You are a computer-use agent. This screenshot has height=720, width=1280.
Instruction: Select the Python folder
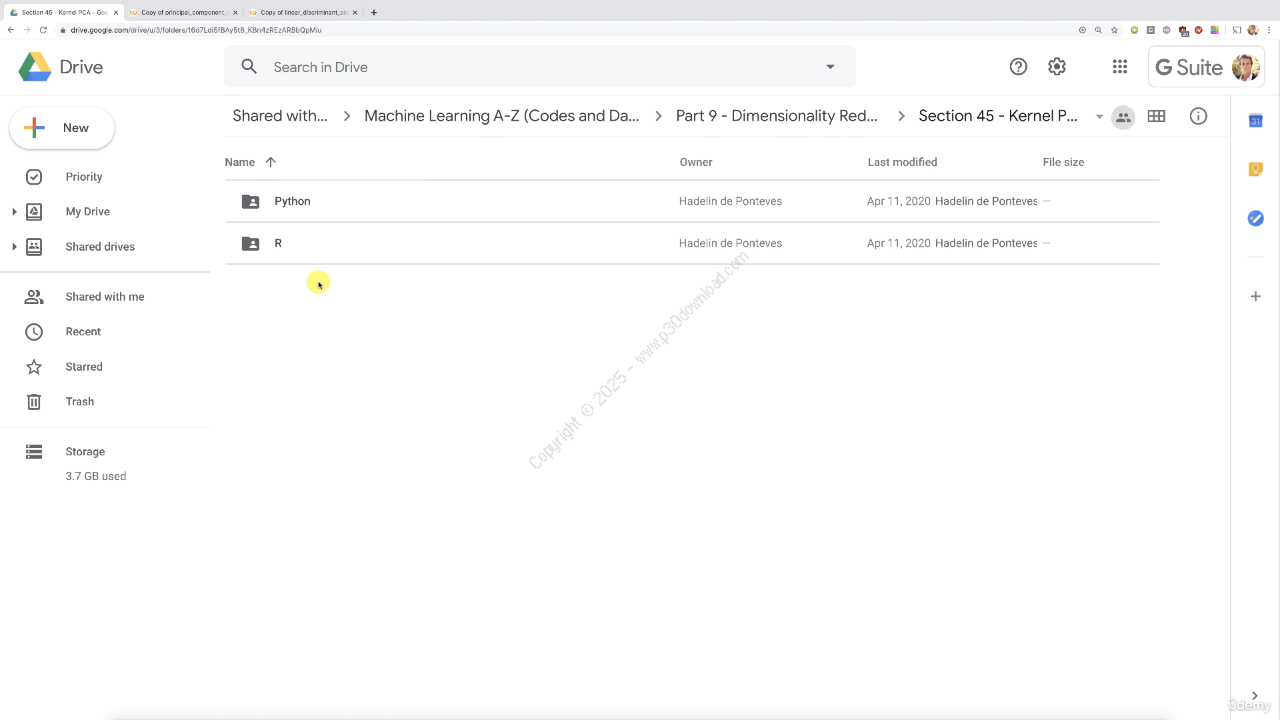tap(292, 201)
